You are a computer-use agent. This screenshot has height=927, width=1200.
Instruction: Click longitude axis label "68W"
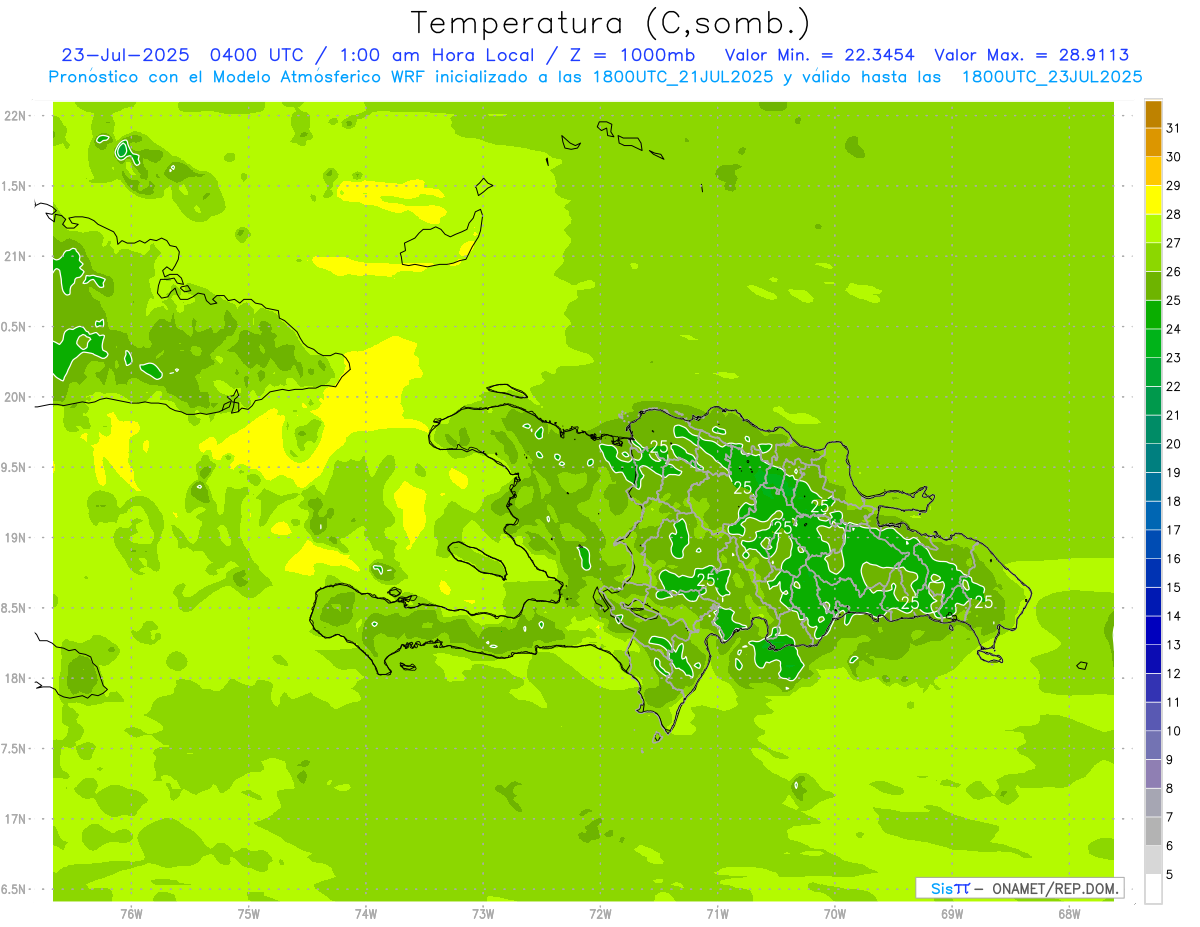pyautogui.click(x=1069, y=913)
